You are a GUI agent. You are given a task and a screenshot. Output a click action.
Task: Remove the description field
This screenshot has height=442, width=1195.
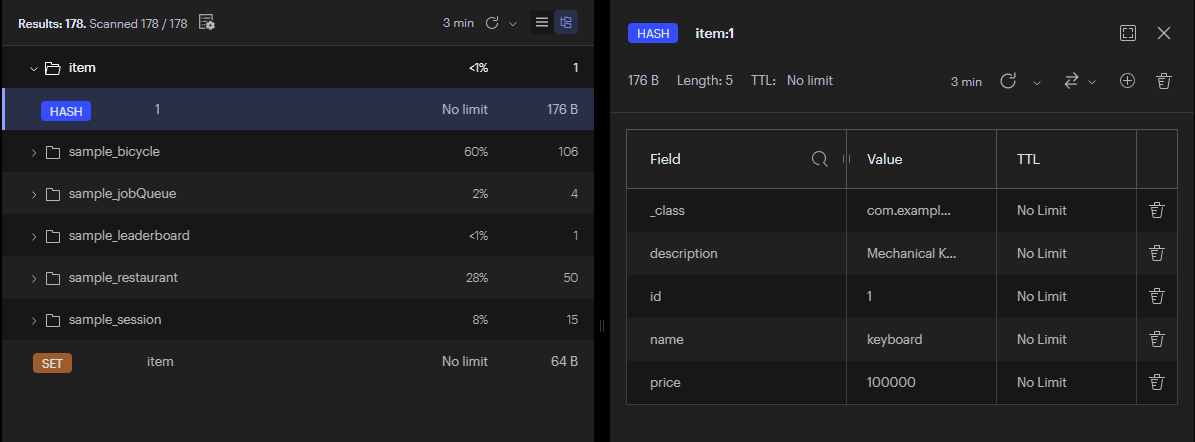(x=1156, y=253)
